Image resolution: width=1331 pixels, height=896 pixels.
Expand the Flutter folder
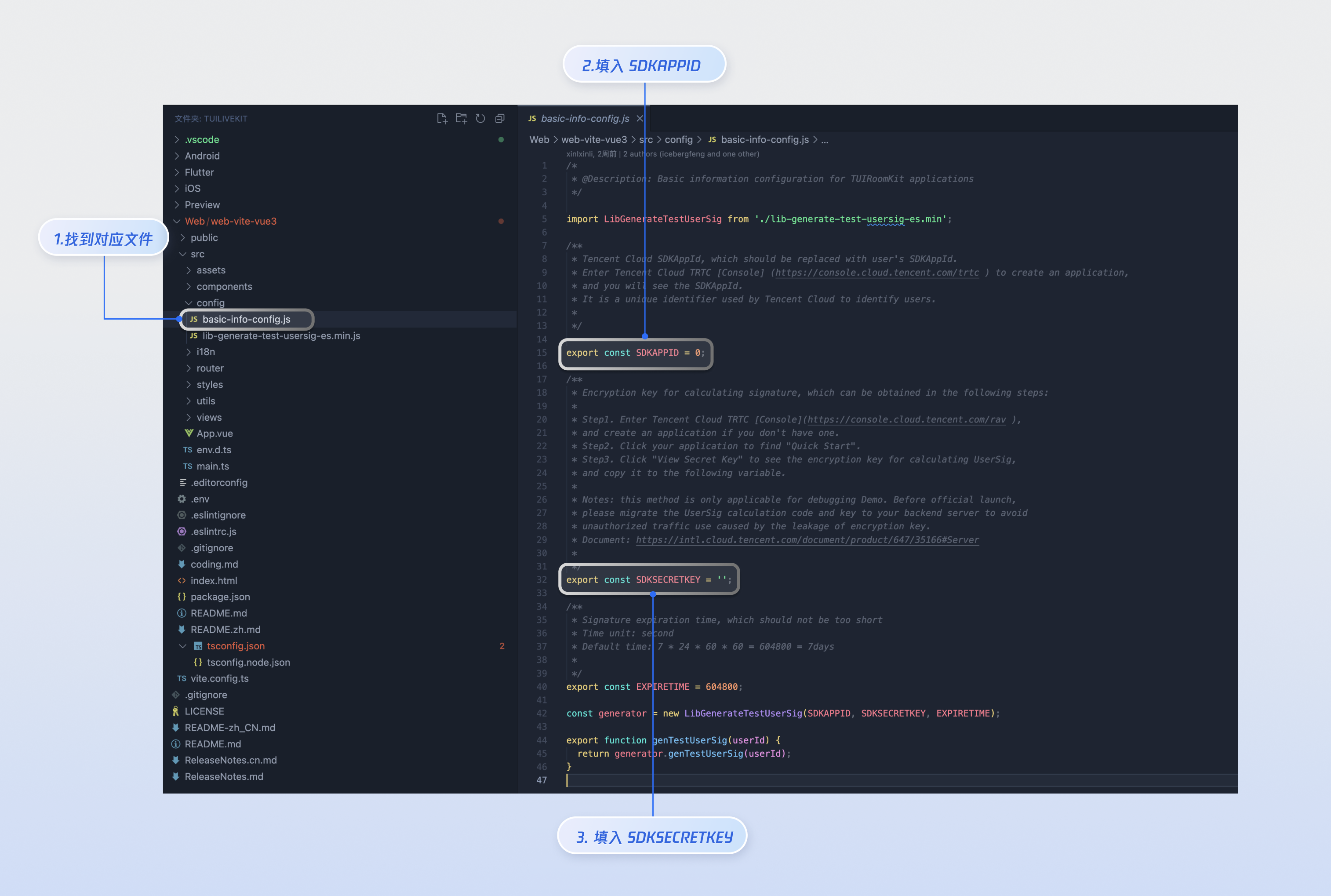(x=199, y=172)
